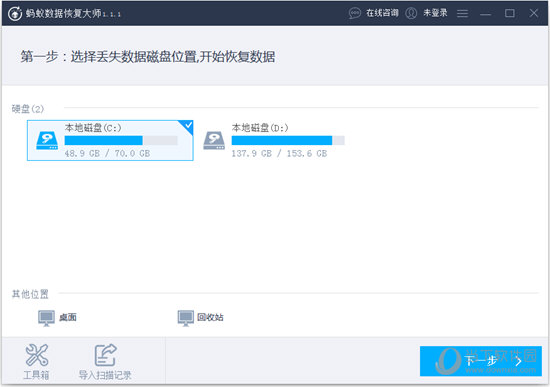Click the 硬盘(2) section header
Image resolution: width=550 pixels, height=387 pixels.
(28, 109)
